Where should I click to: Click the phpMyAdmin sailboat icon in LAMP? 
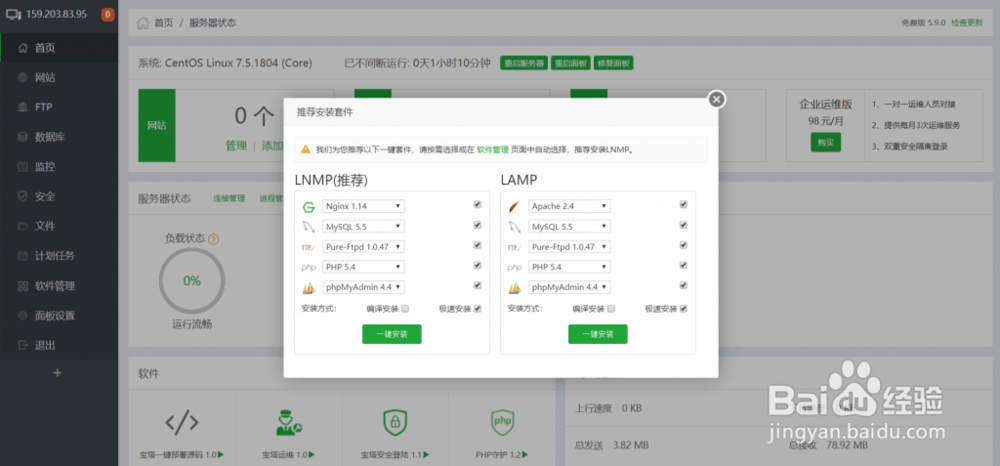[x=515, y=288]
